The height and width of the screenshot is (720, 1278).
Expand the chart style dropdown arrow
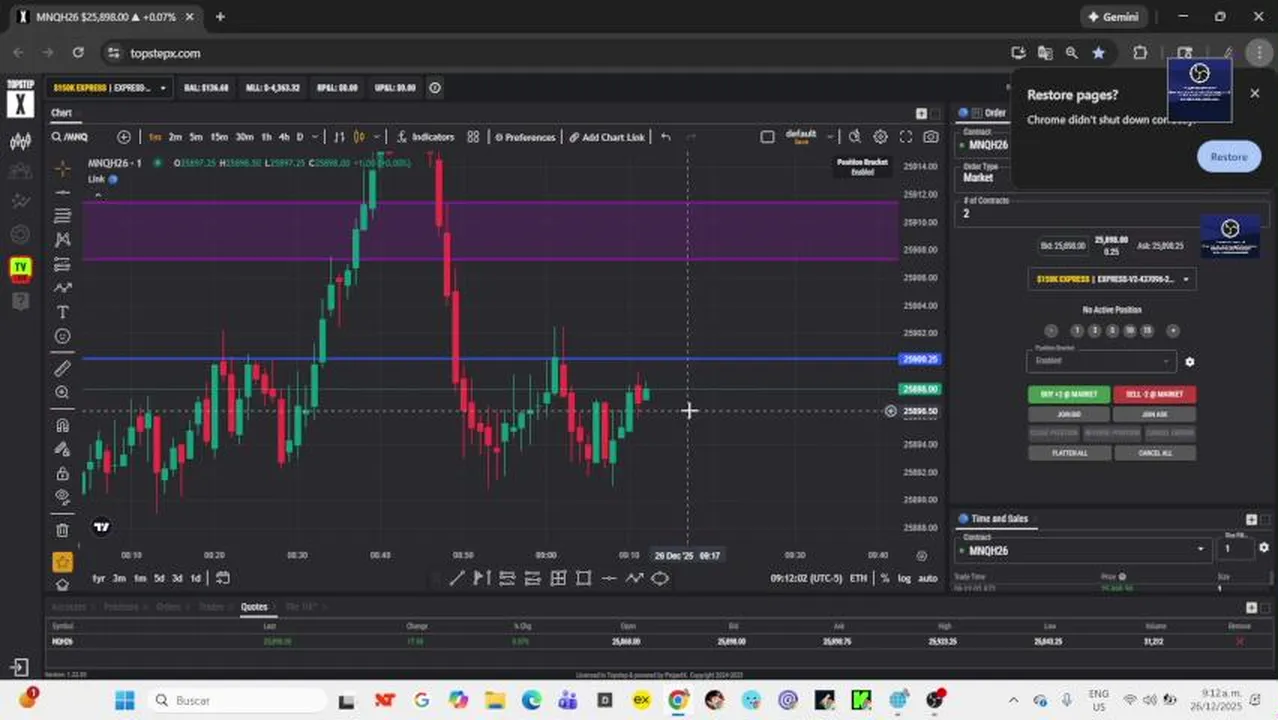click(375, 137)
